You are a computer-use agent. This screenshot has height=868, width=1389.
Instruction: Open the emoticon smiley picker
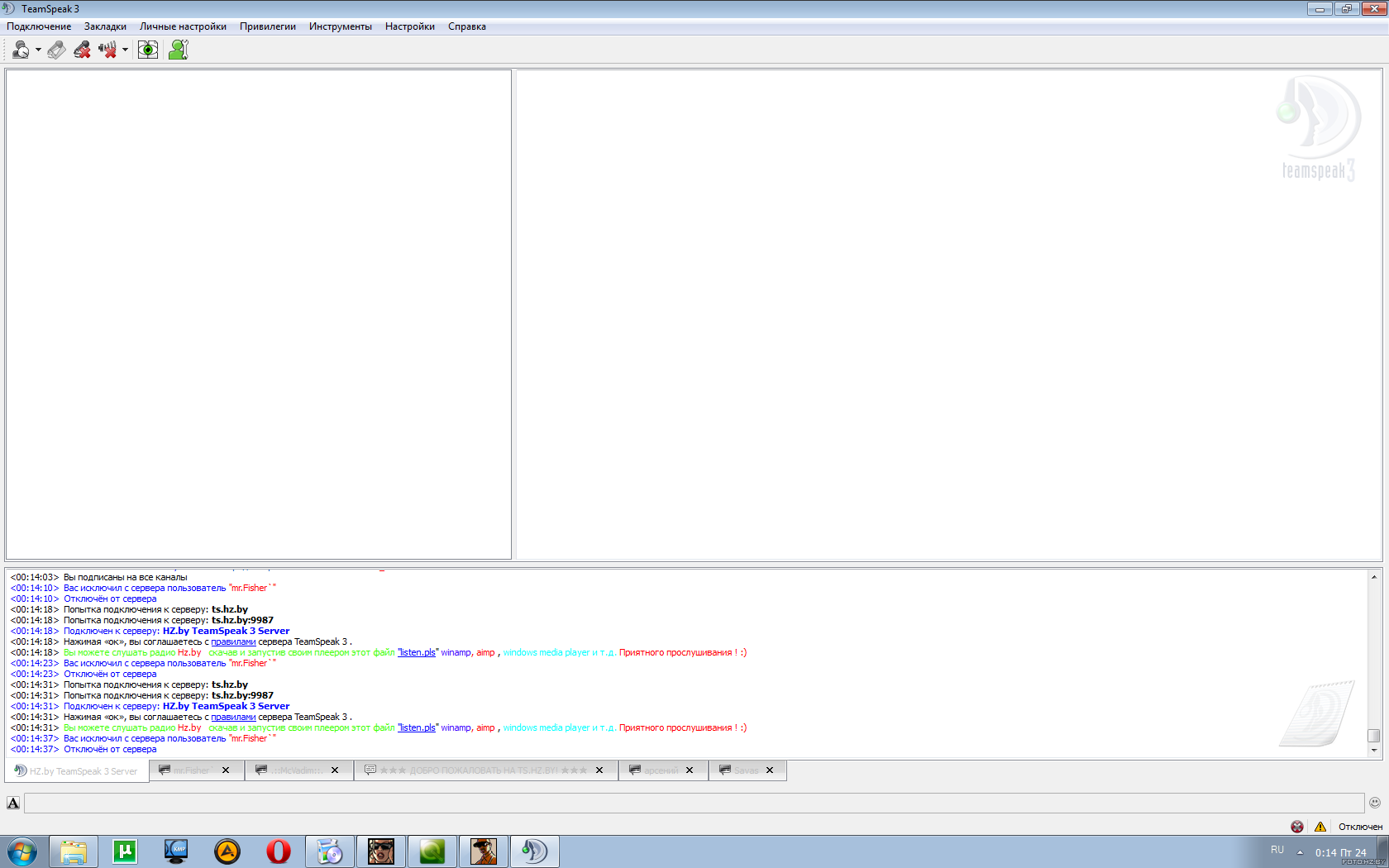1375,802
